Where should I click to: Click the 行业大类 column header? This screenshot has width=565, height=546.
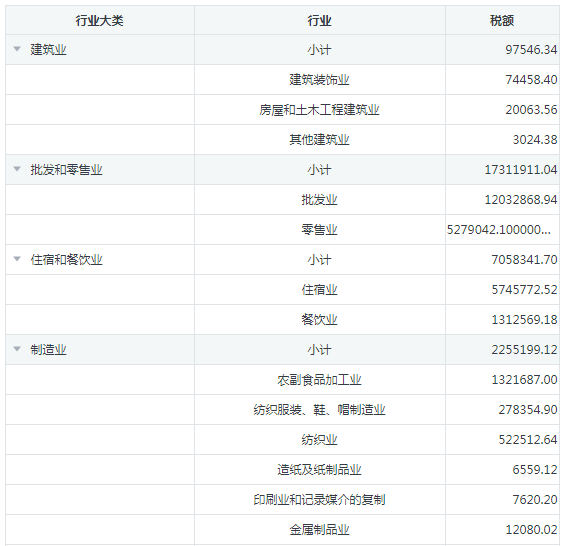tap(100, 21)
